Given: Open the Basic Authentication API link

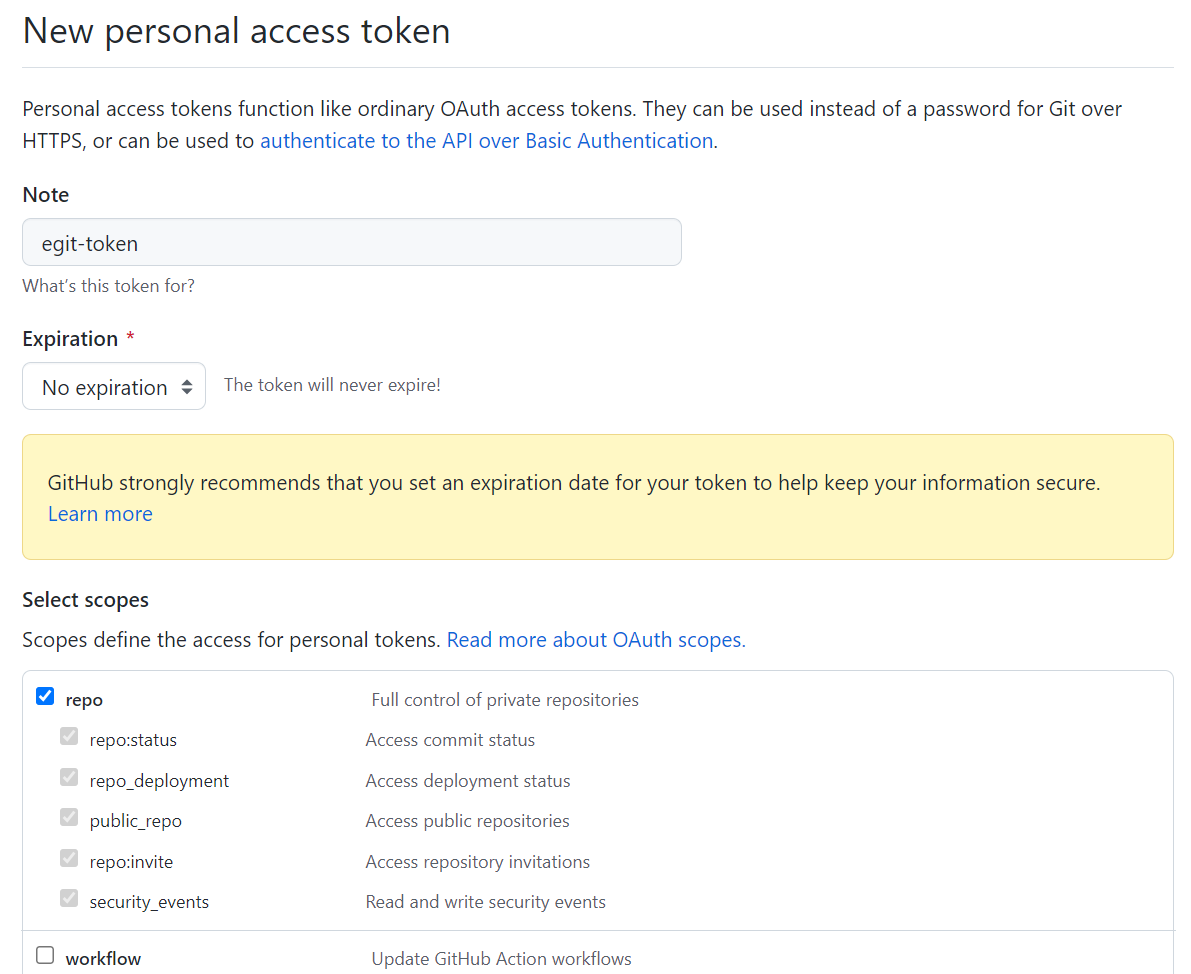Looking at the screenshot, I should click(486, 141).
